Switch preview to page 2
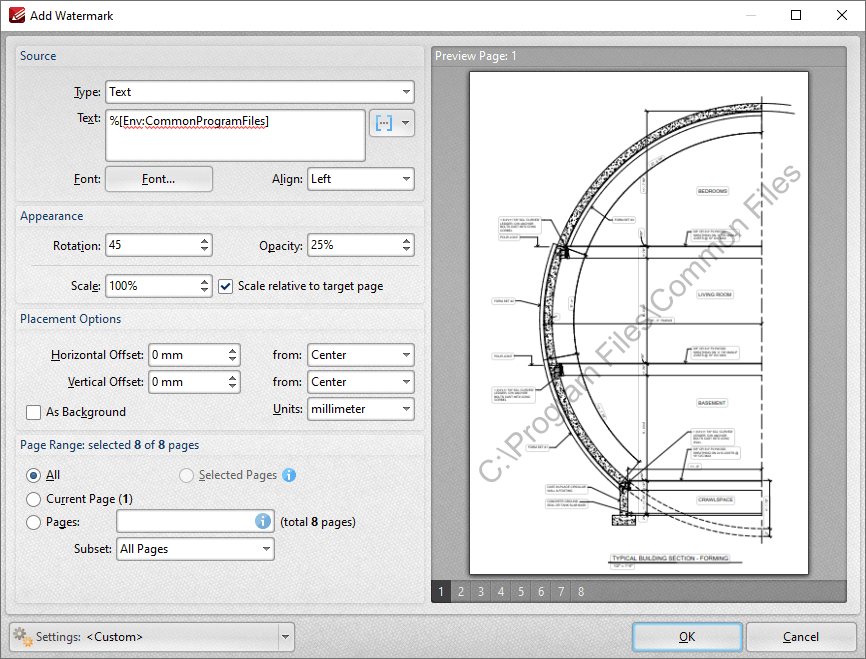 tap(461, 592)
